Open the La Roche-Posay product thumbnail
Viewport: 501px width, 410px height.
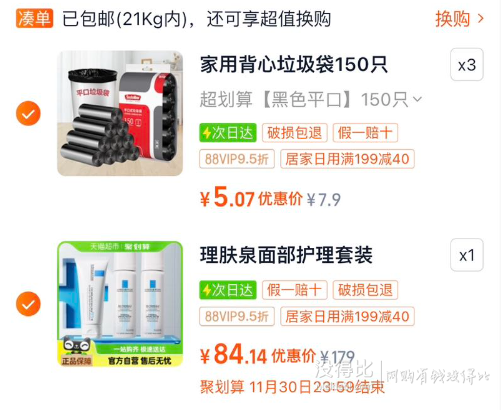point(120,304)
